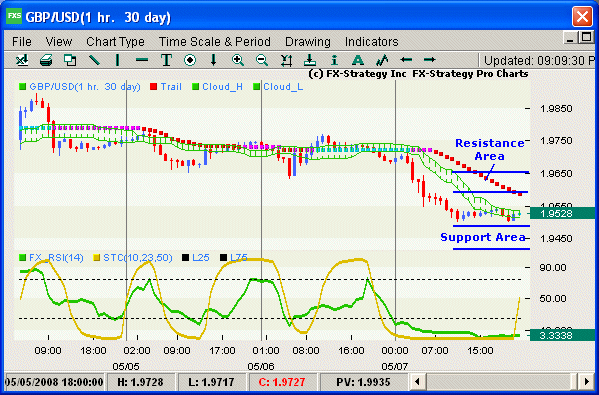Click the scroll right arrow at bottom

click(x=587, y=381)
